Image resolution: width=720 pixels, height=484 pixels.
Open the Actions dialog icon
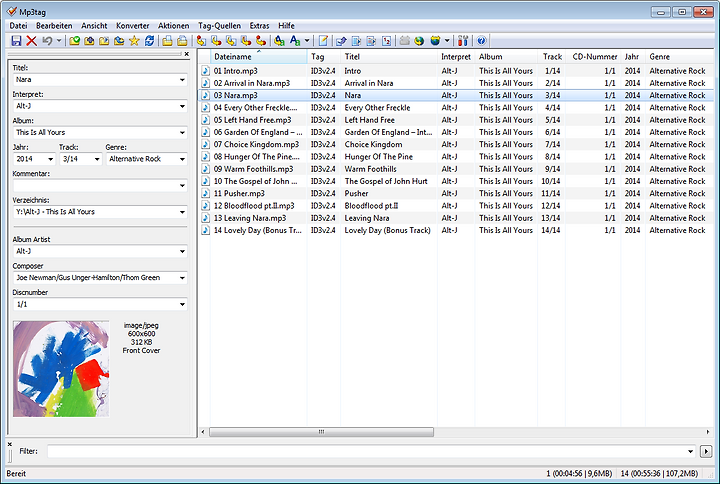(279, 41)
